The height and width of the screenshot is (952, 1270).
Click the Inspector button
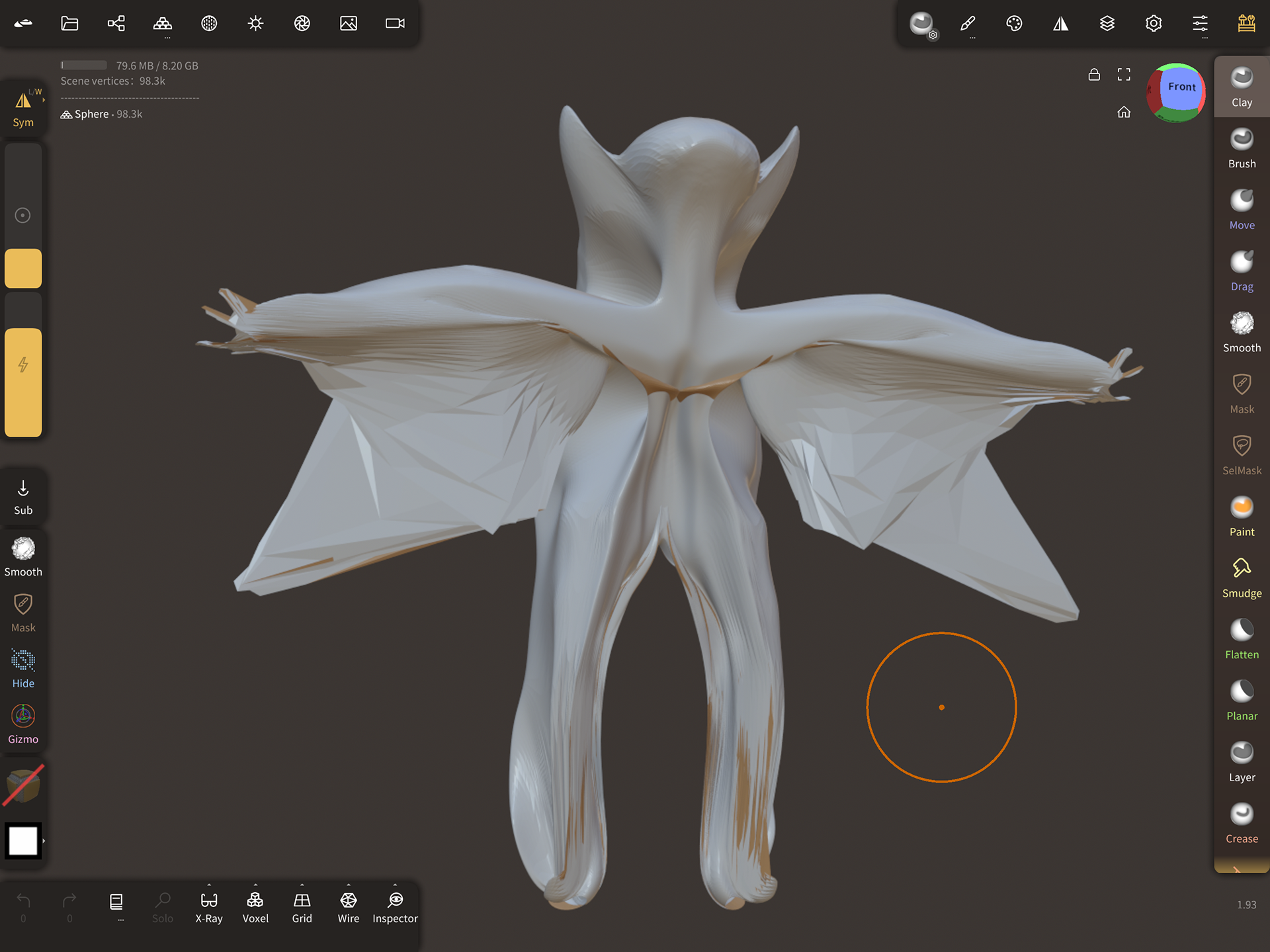click(395, 906)
